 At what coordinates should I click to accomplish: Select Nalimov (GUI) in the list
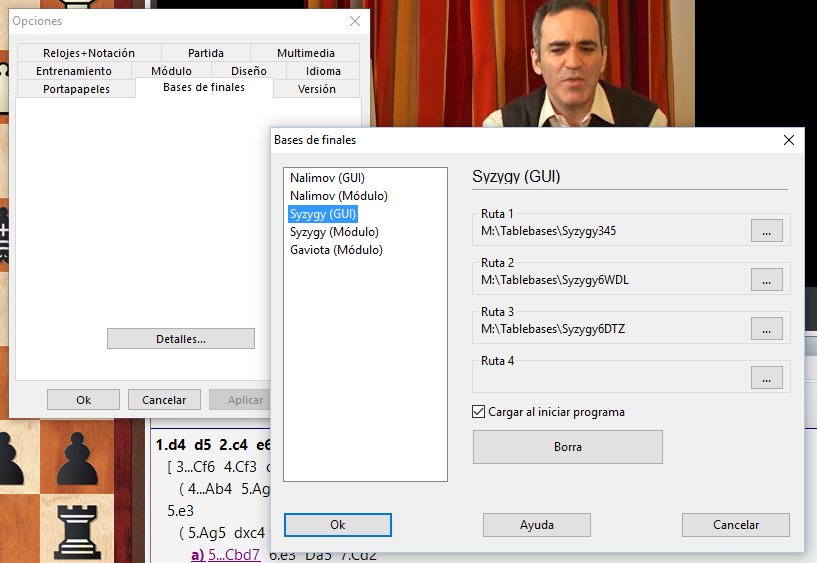pos(327,178)
